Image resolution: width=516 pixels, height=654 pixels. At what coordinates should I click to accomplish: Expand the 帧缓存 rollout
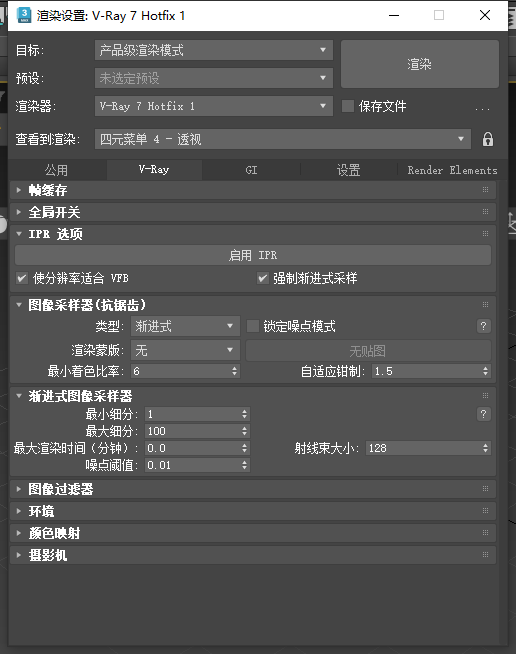pos(18,190)
